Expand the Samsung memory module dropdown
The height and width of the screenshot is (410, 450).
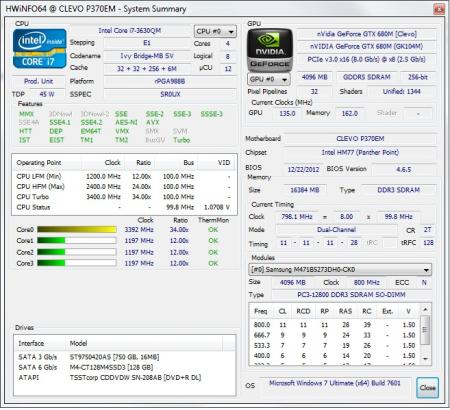pyautogui.click(x=340, y=269)
